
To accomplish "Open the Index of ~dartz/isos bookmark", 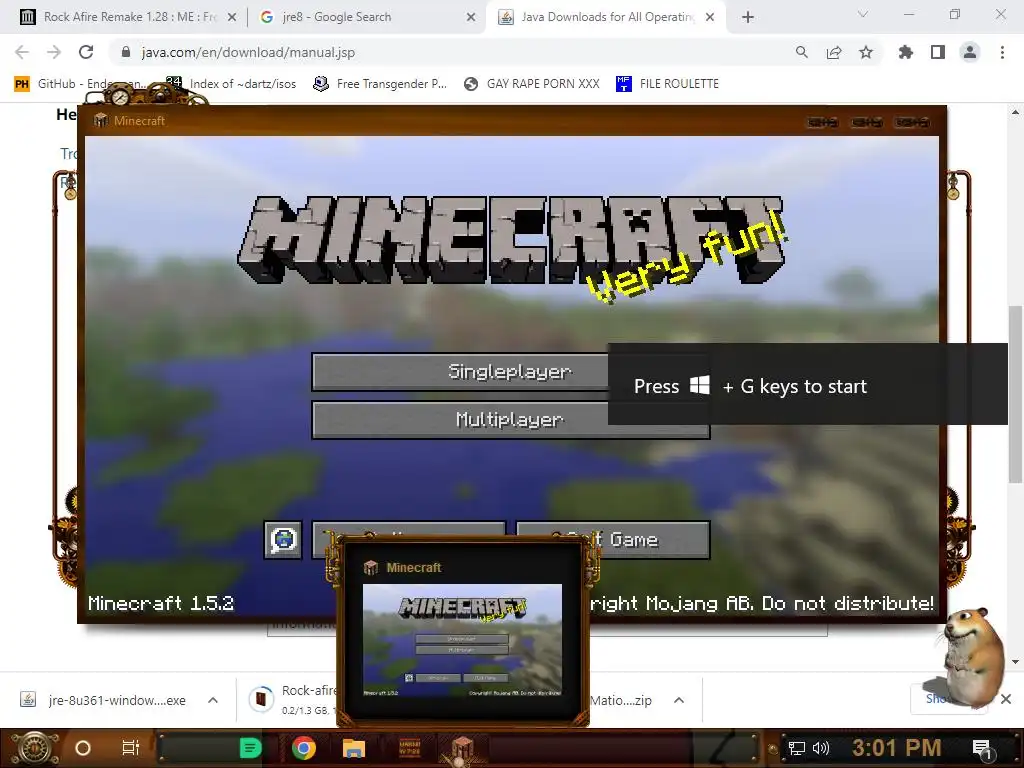I will pyautogui.click(x=231, y=84).
